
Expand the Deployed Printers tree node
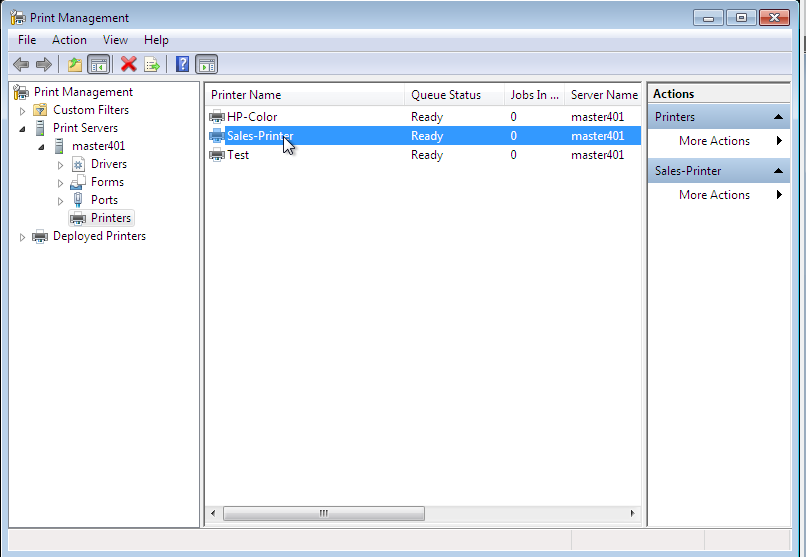(22, 237)
